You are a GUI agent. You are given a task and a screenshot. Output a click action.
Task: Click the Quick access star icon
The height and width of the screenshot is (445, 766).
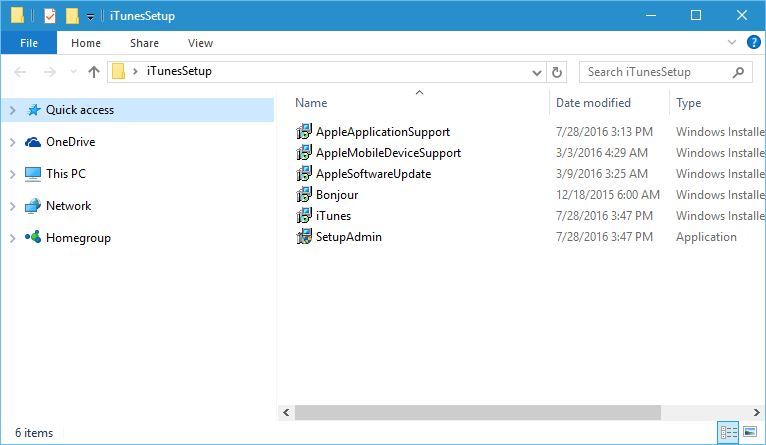click(33, 110)
